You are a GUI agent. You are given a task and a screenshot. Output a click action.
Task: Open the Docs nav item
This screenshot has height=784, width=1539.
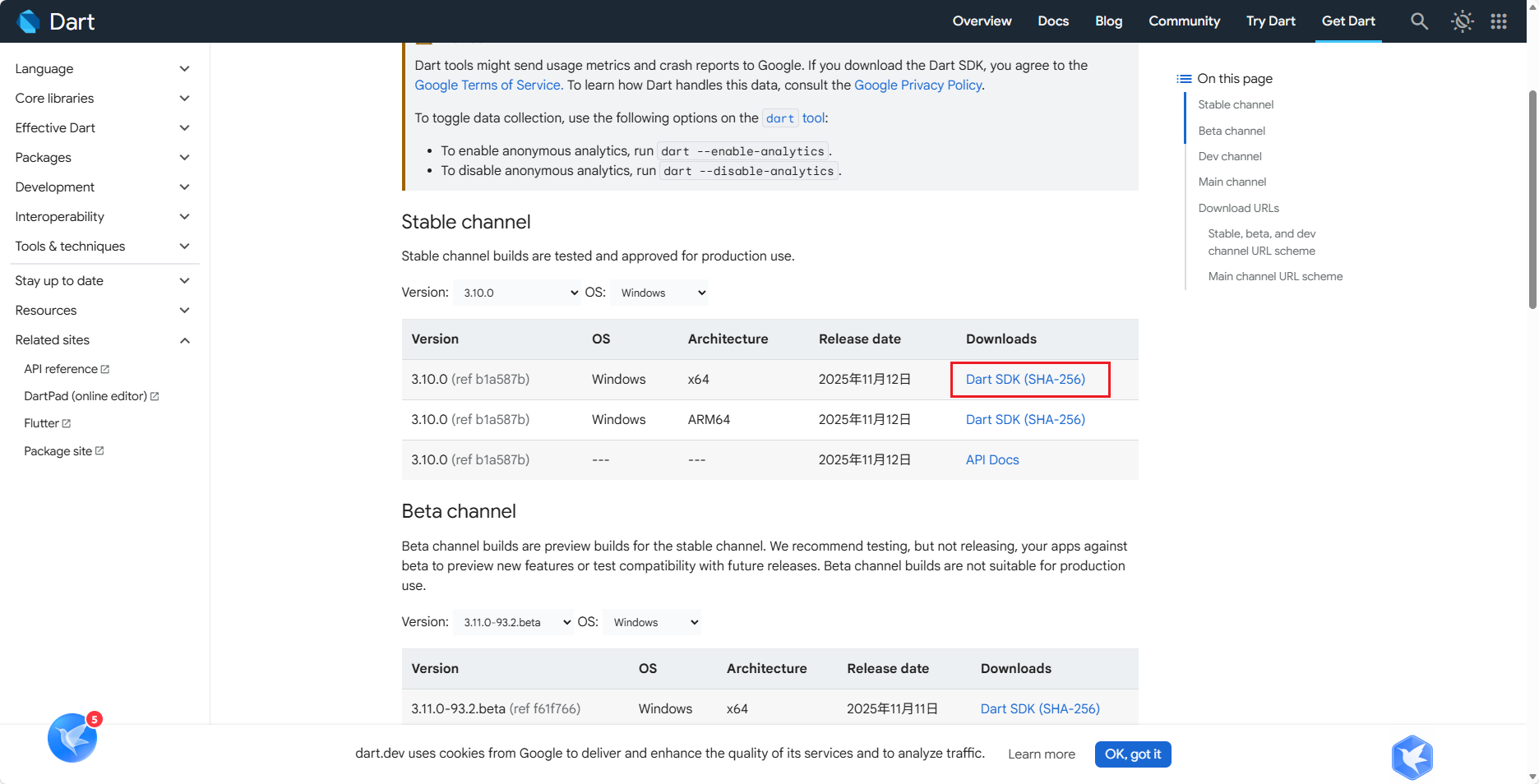(x=1053, y=21)
